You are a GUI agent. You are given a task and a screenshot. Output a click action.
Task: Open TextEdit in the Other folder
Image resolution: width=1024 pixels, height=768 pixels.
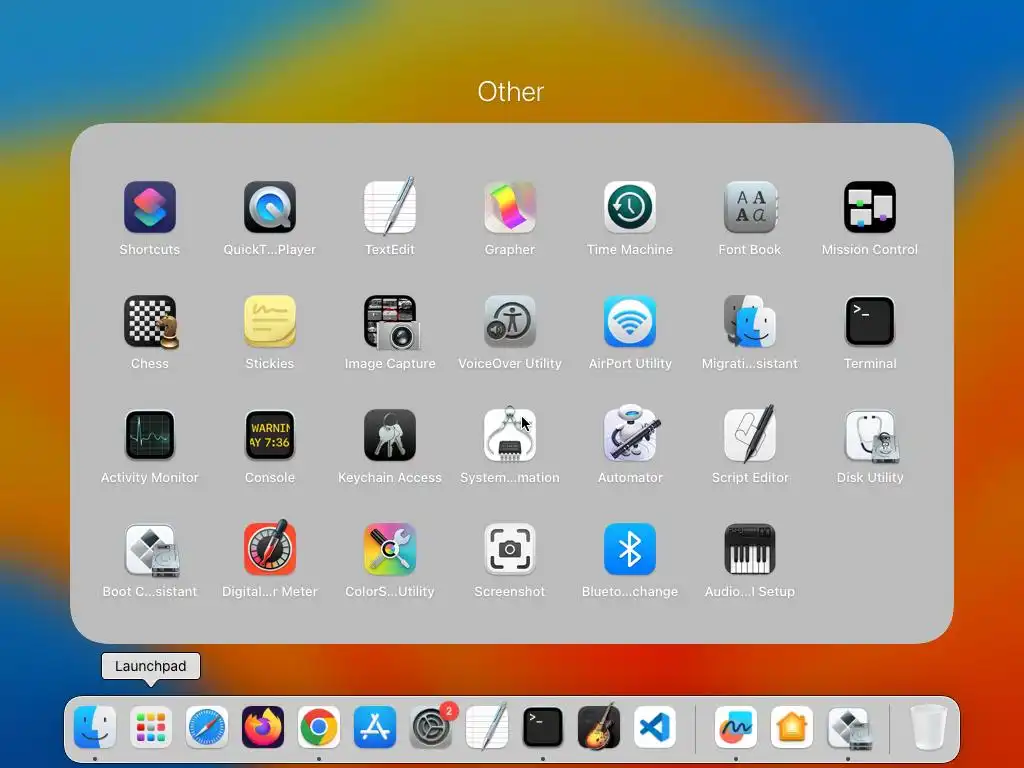(x=390, y=207)
